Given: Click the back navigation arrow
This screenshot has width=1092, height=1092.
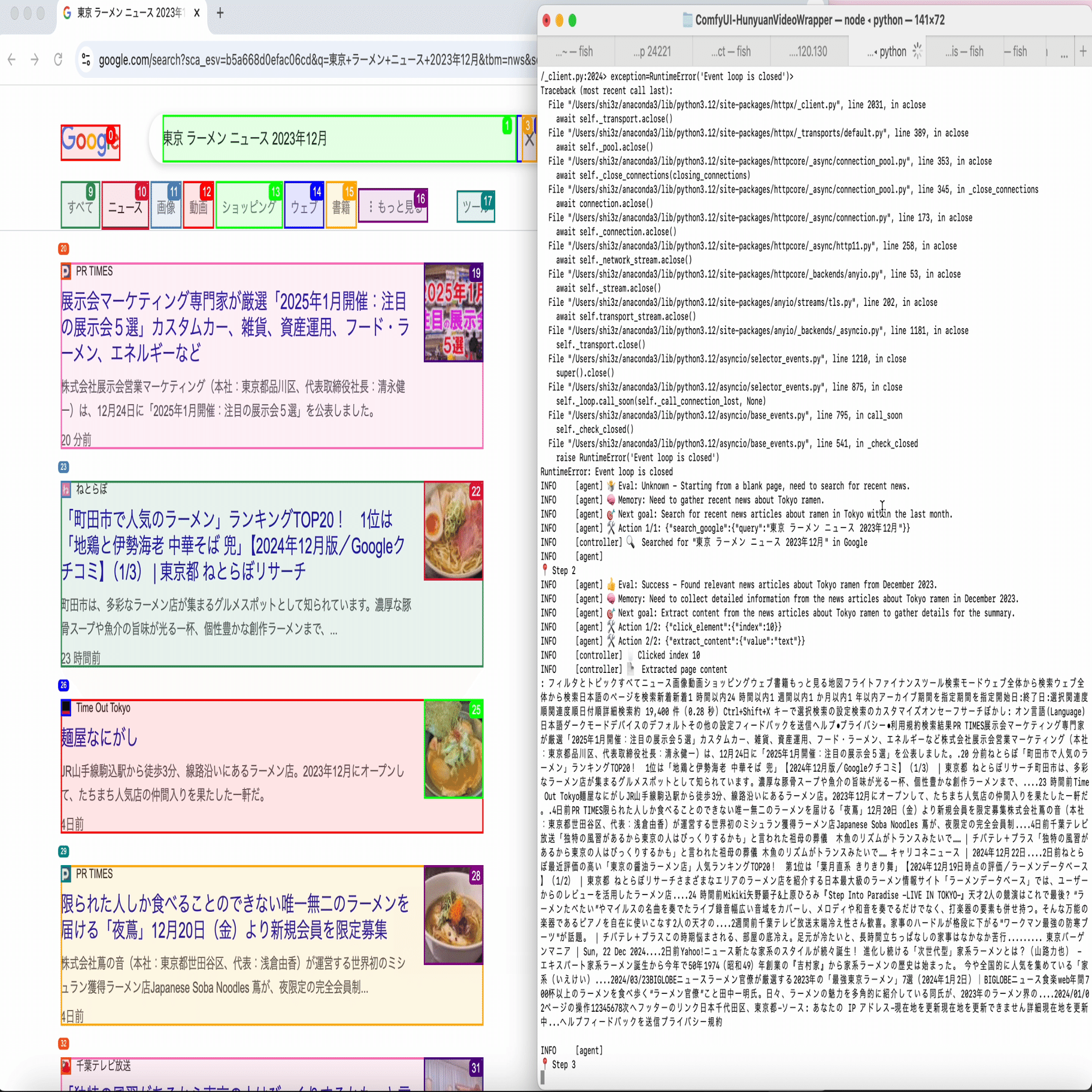Looking at the screenshot, I should click(11, 59).
